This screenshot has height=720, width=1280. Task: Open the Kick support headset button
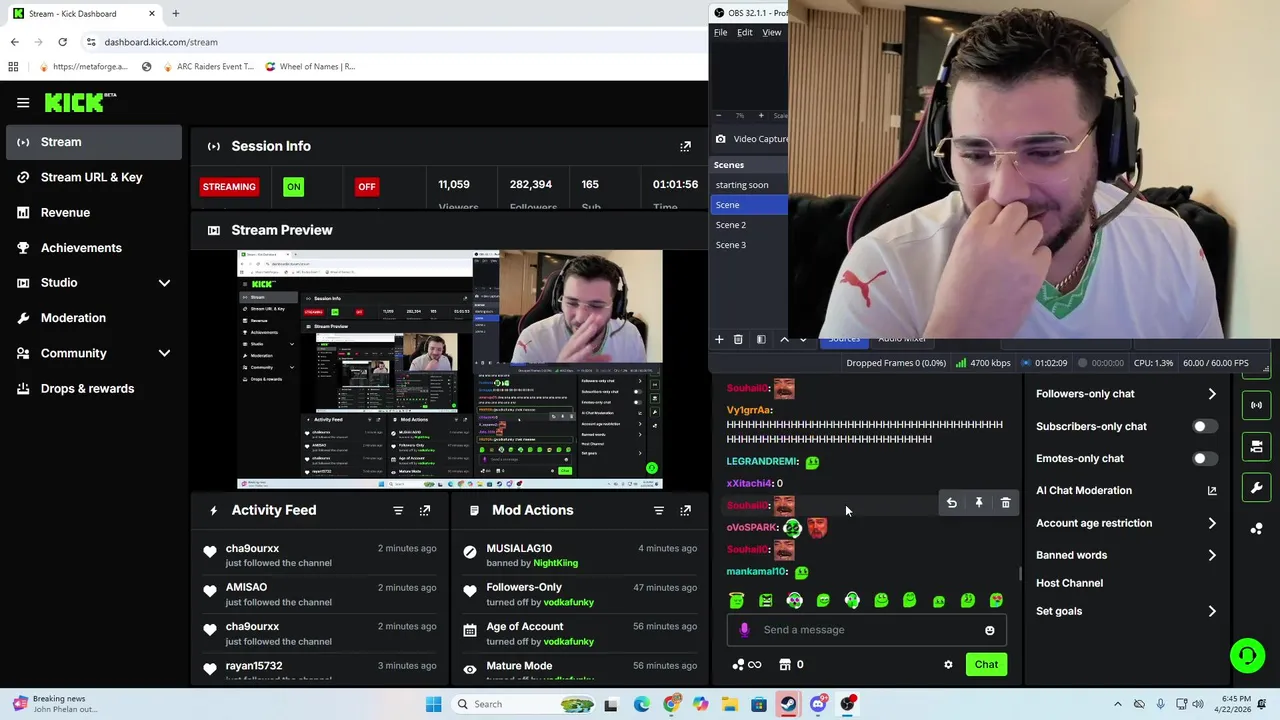coord(1247,656)
